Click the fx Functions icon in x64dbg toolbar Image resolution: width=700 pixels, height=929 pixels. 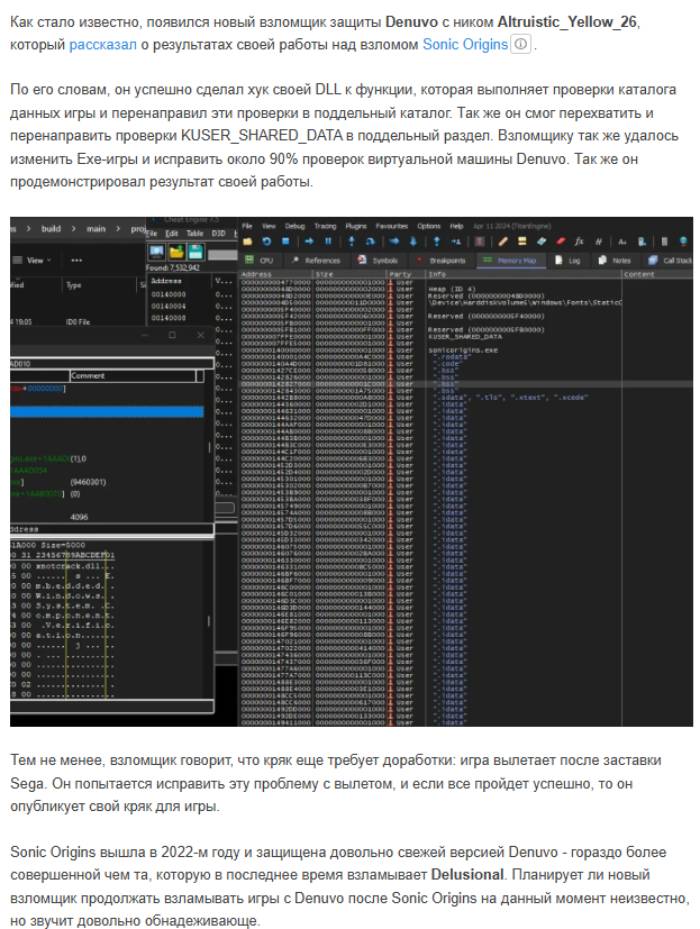pos(579,242)
